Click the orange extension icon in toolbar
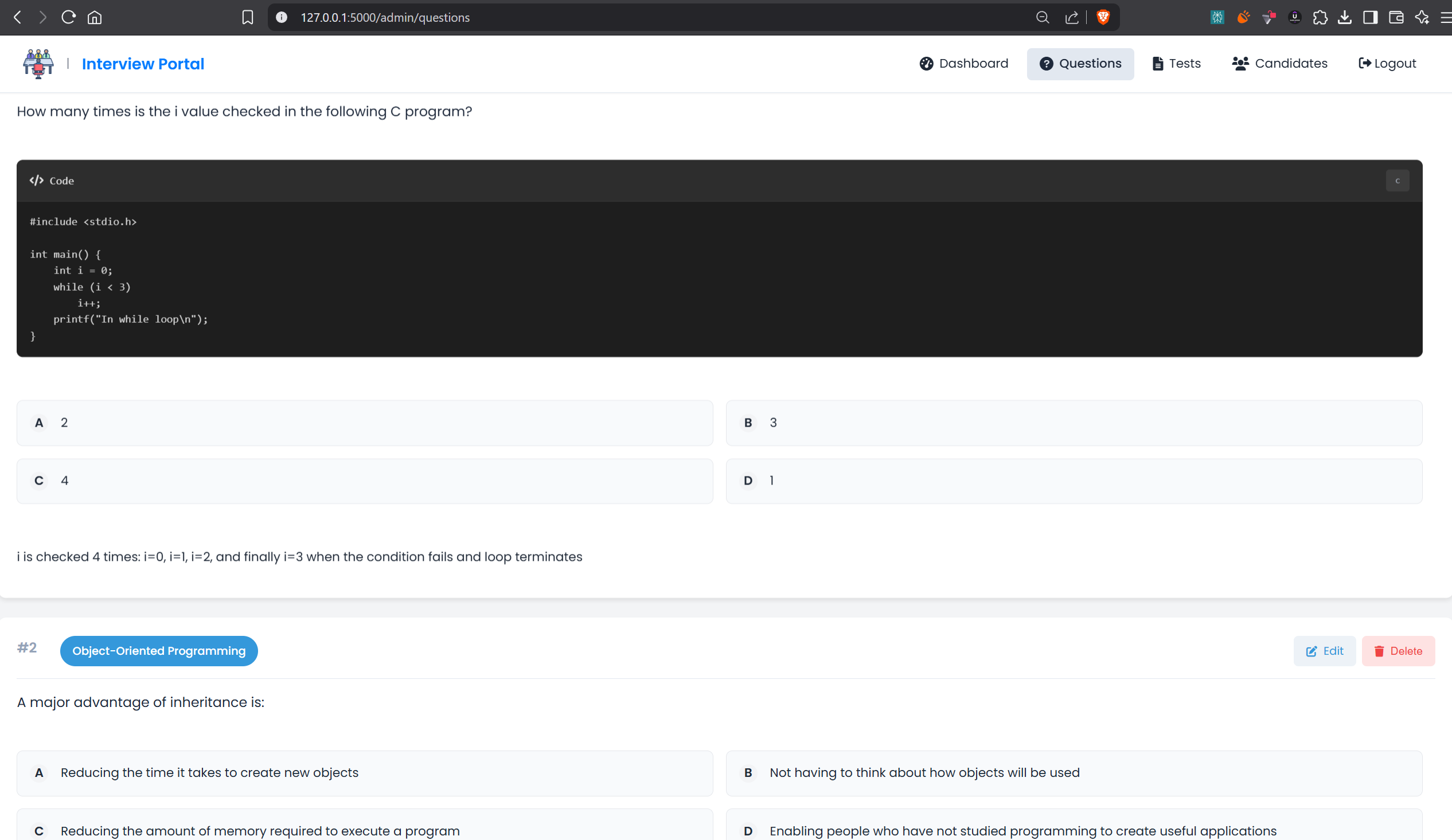Image resolution: width=1452 pixels, height=840 pixels. coord(1243,17)
